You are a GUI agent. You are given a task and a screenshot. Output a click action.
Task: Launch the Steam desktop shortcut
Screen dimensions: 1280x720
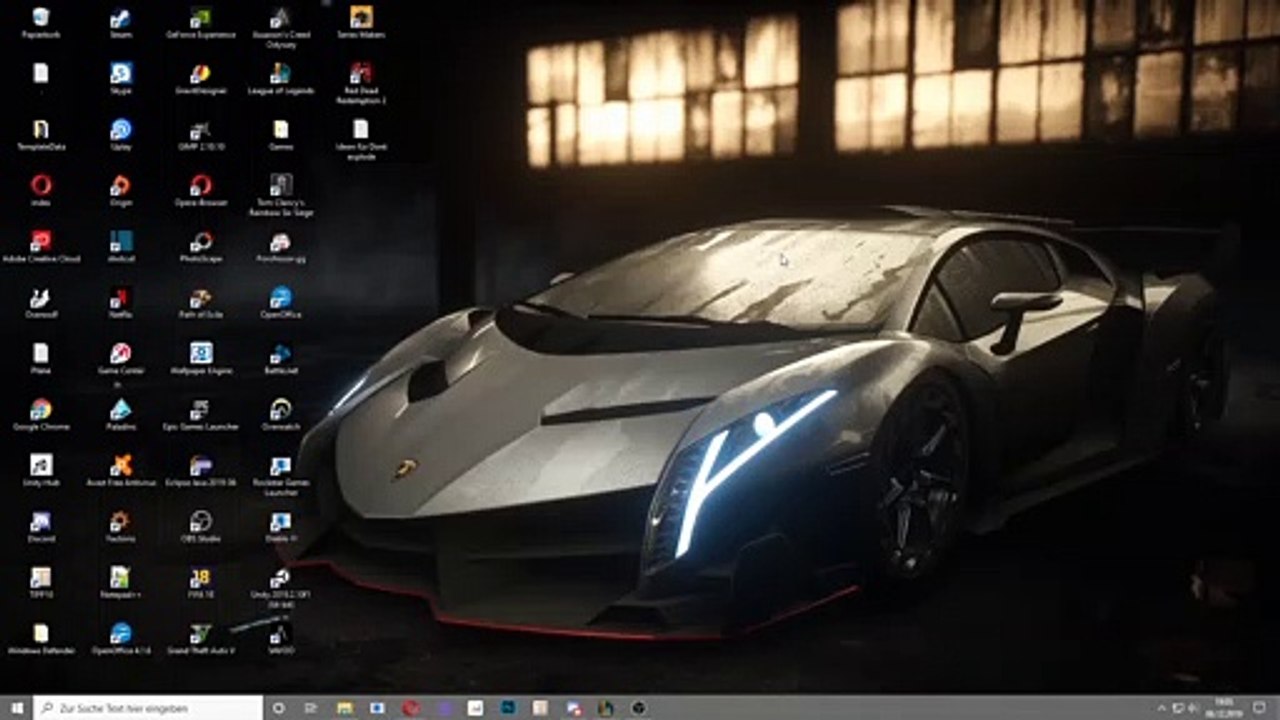121,22
